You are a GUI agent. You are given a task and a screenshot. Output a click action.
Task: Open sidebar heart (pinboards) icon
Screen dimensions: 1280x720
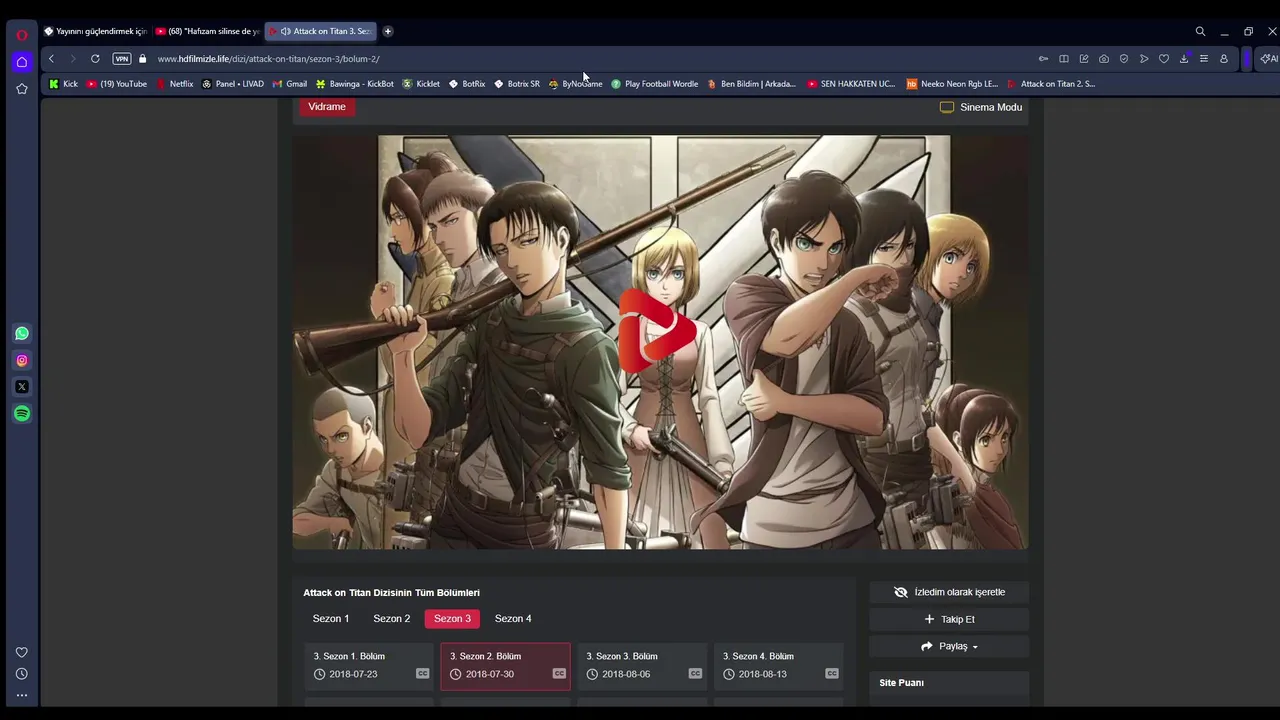click(21, 652)
